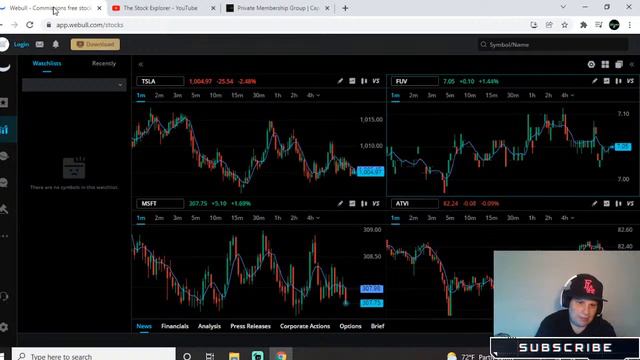Edit the TSLA ticker symbol box
Viewport: 640px width, 360px height.
tap(160, 81)
